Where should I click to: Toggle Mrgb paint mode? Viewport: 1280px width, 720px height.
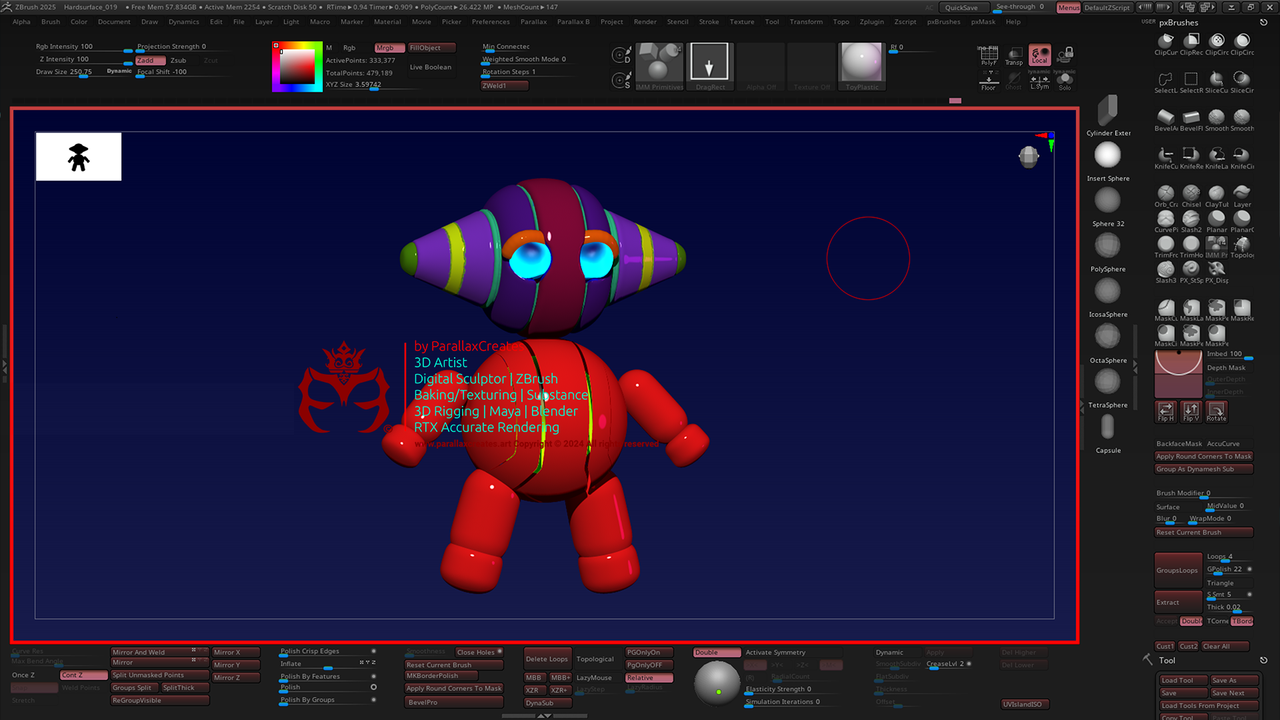coord(388,47)
